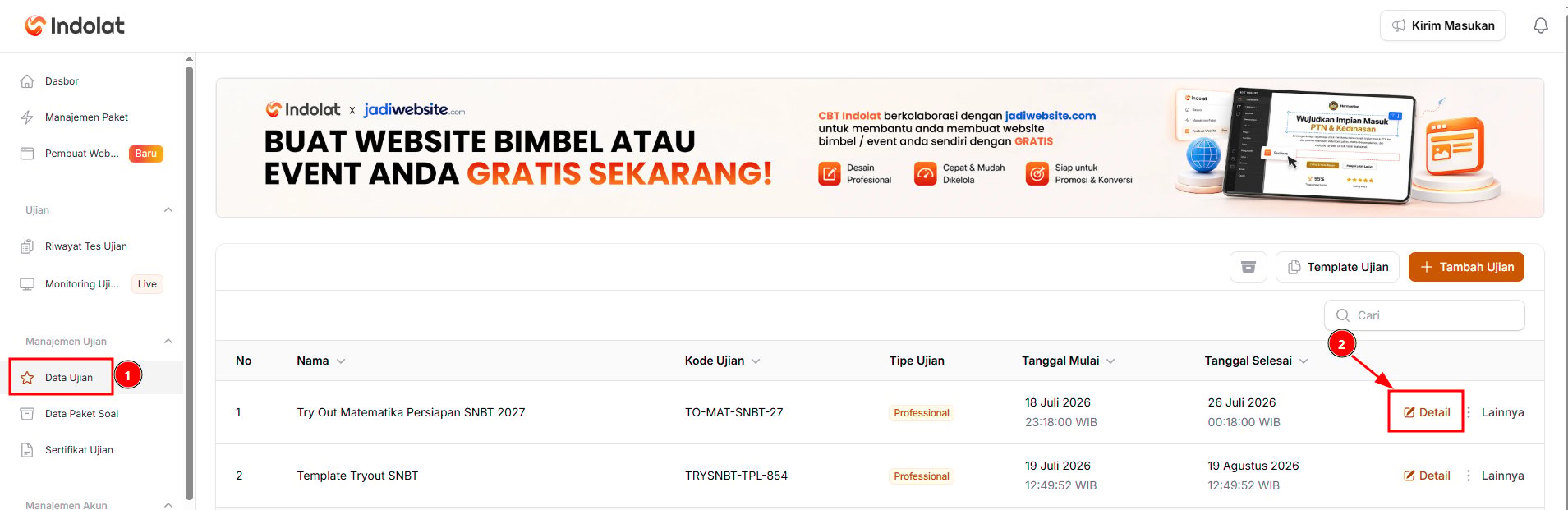Click exam code TRYSNBT-TPL-854
Screen dimensions: 1568x510
[736, 476]
